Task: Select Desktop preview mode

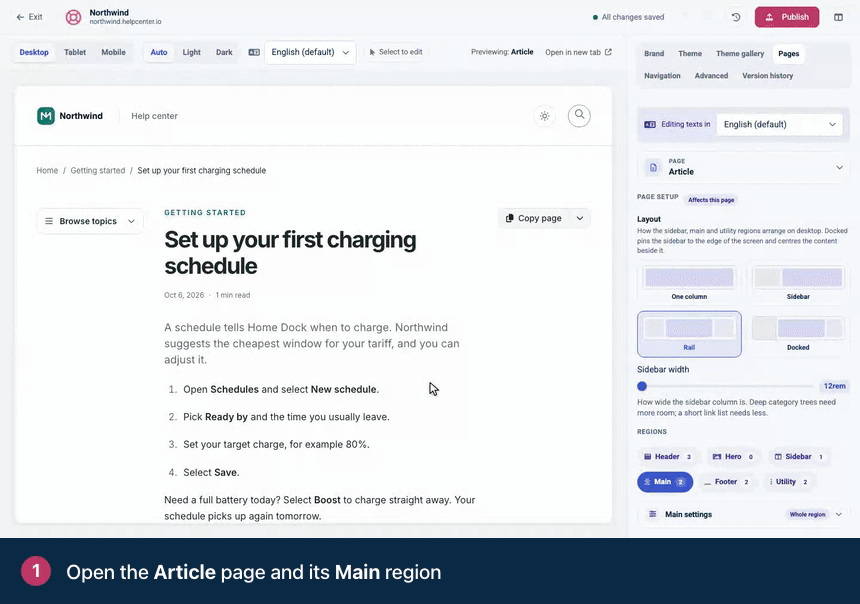Action: click(x=34, y=52)
